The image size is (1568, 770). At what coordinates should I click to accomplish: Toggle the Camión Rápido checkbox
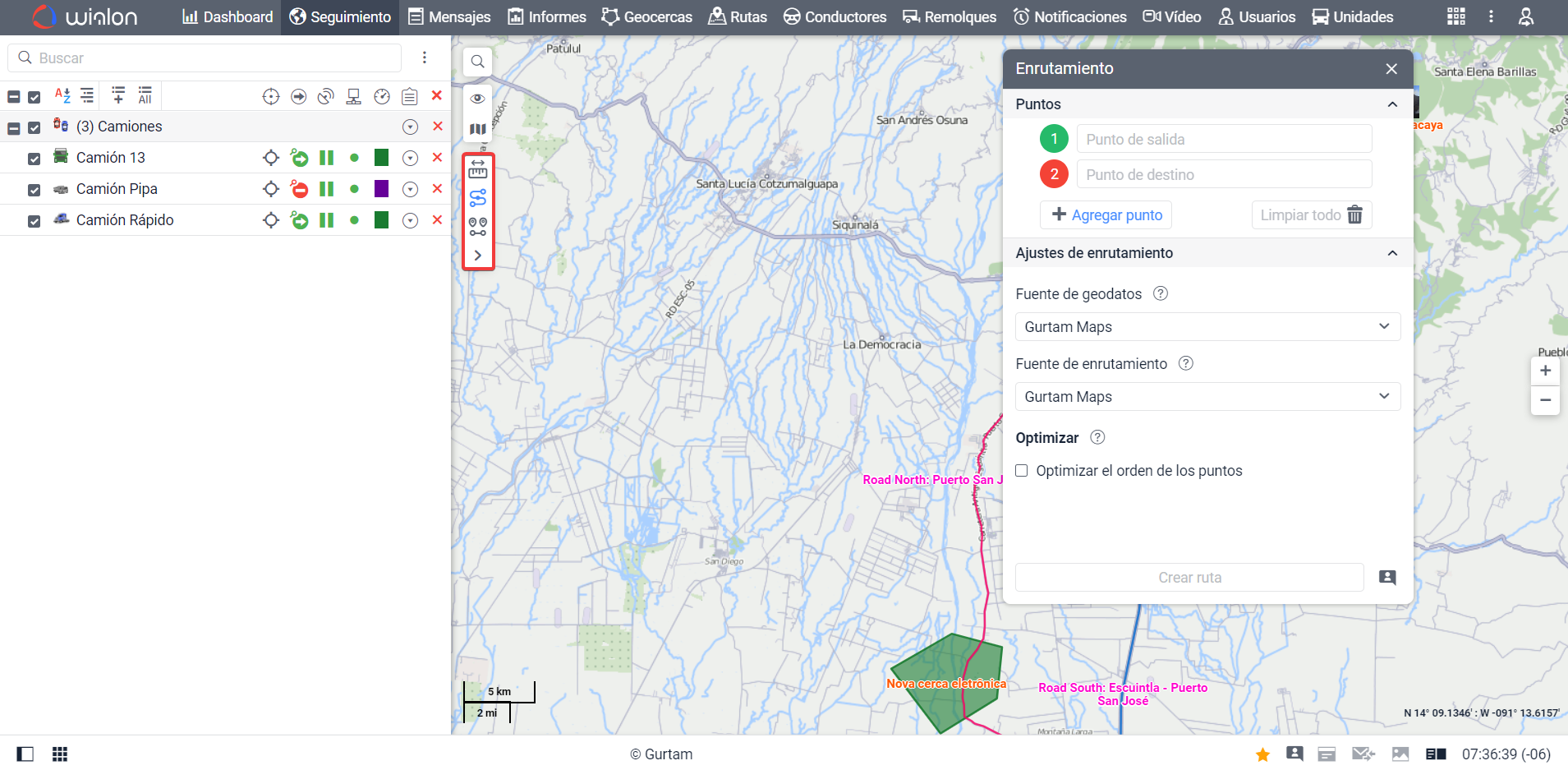click(34, 221)
